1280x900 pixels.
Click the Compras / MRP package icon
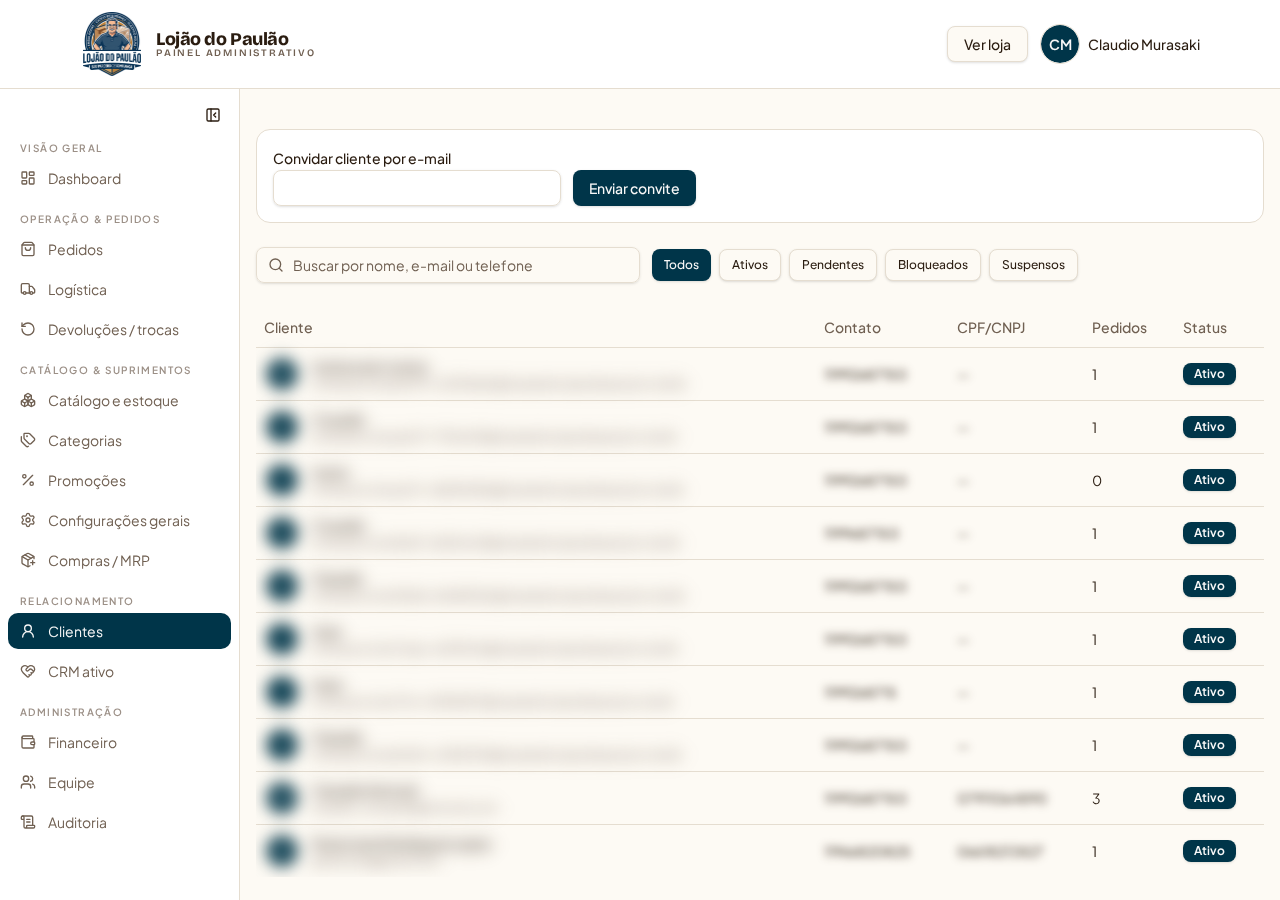pos(28,560)
